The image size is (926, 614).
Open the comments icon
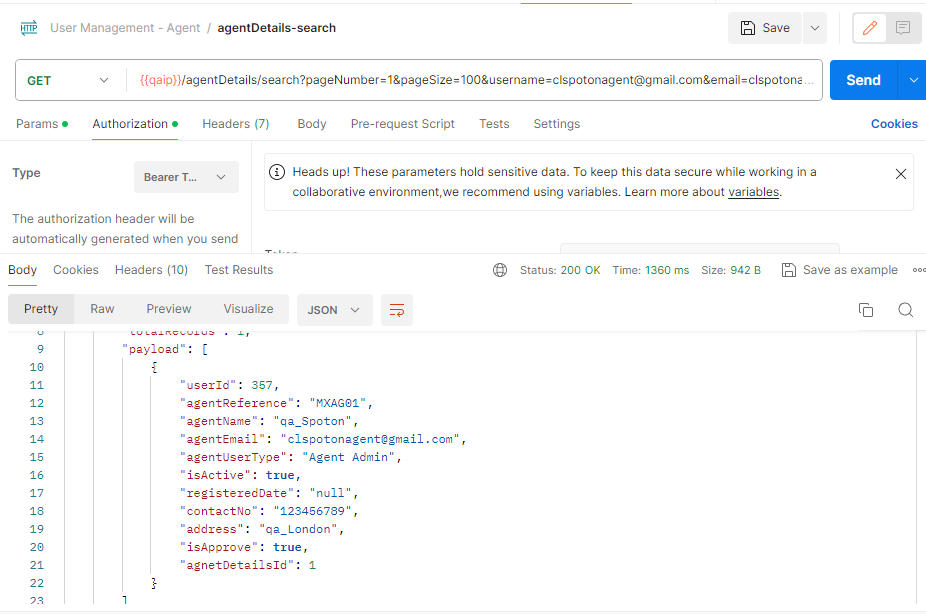(x=902, y=28)
